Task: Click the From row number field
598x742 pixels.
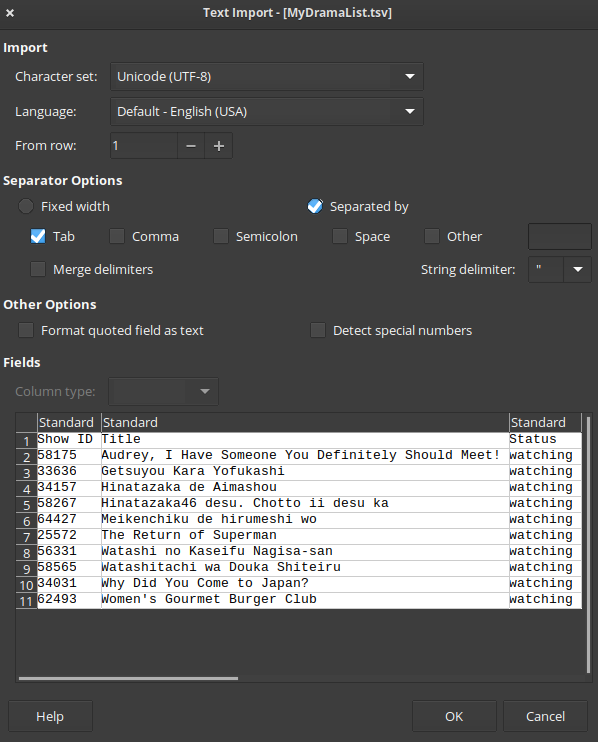Action: (144, 146)
